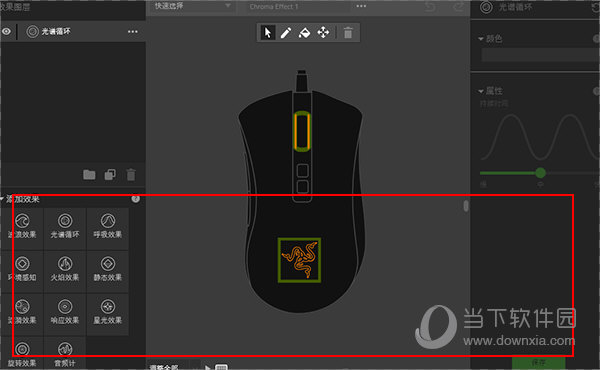This screenshot has width=600, height=370.
Task: Click the new folder group icon under layers
Action: click(x=89, y=175)
